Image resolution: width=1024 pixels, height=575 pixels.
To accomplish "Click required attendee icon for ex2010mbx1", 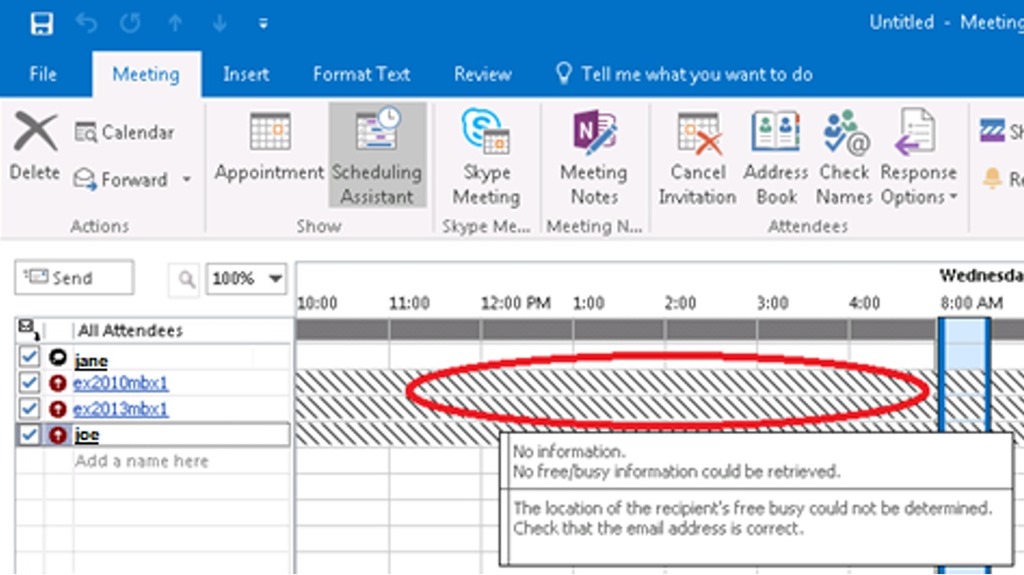I will (58, 383).
